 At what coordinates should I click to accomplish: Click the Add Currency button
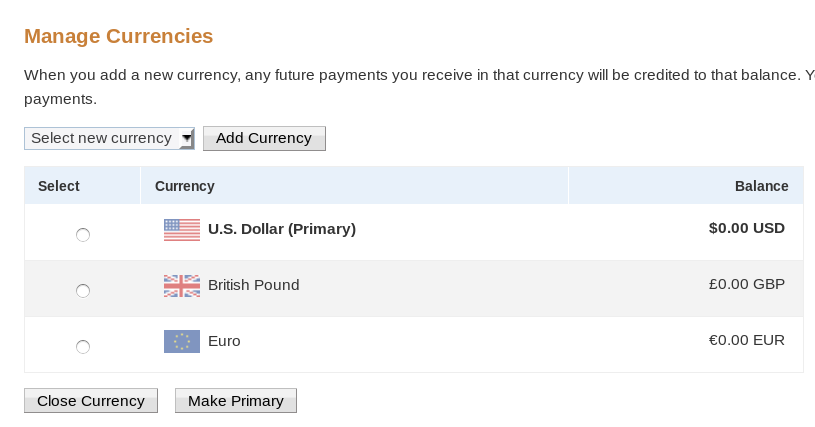coord(264,138)
